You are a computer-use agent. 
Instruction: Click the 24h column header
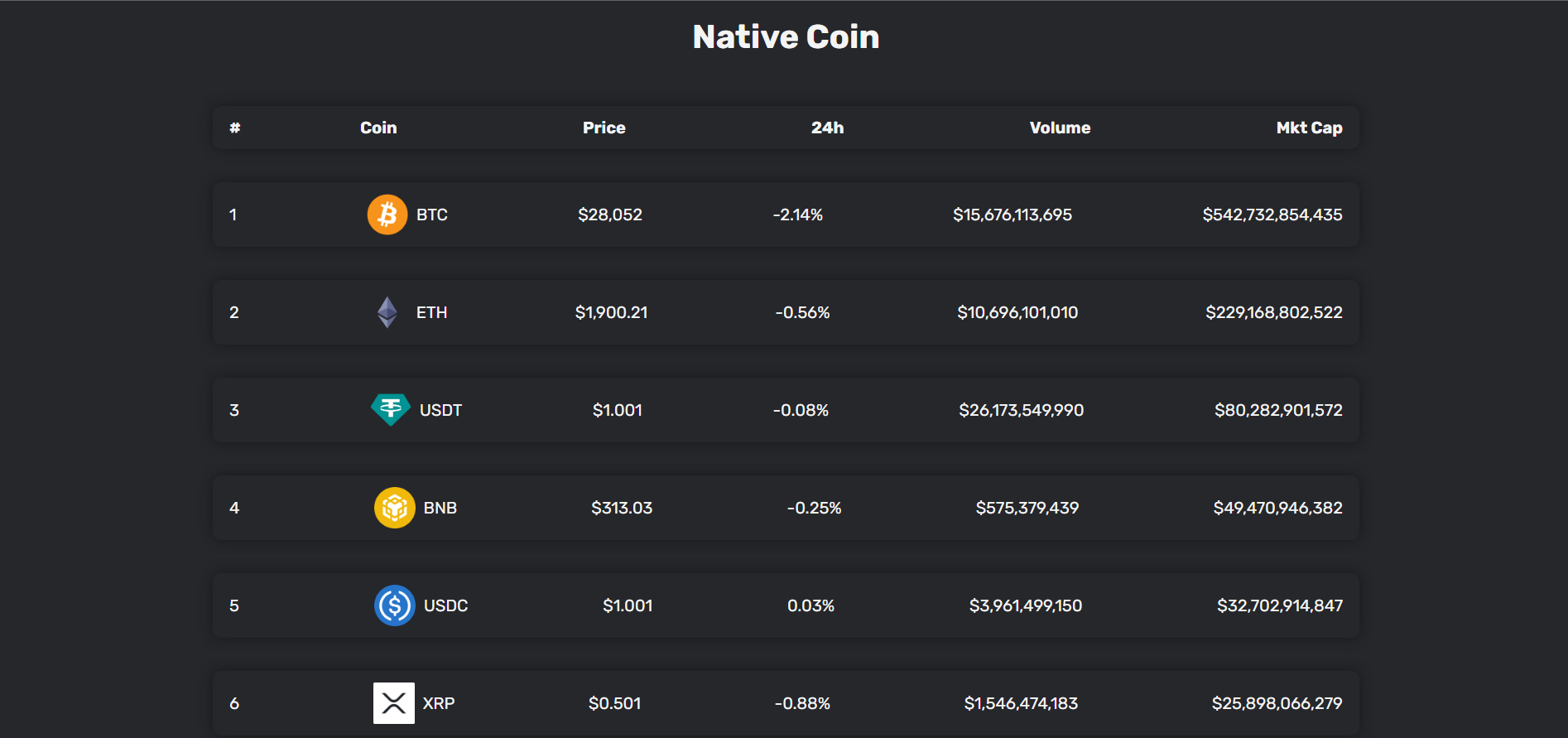tap(827, 127)
